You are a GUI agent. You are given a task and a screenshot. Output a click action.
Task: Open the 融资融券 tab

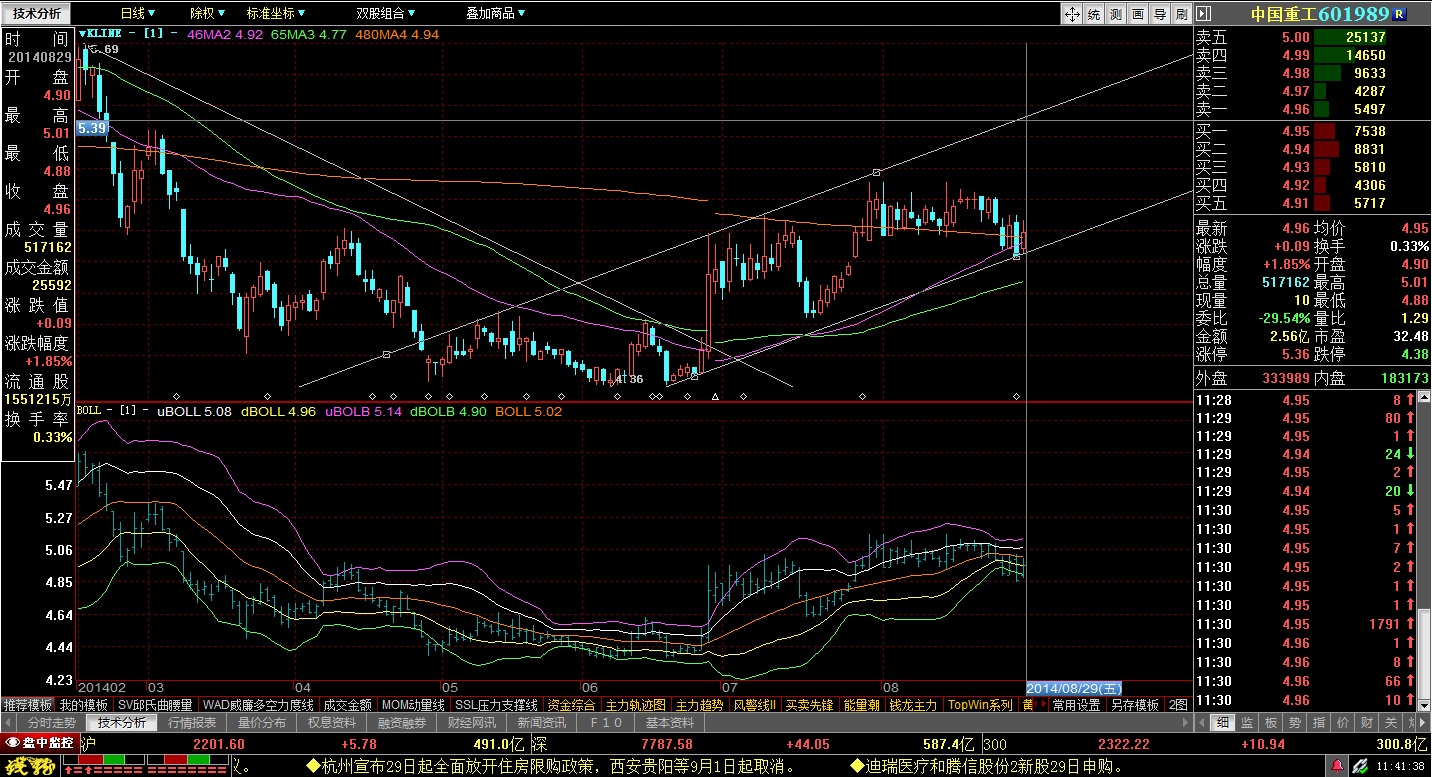402,722
